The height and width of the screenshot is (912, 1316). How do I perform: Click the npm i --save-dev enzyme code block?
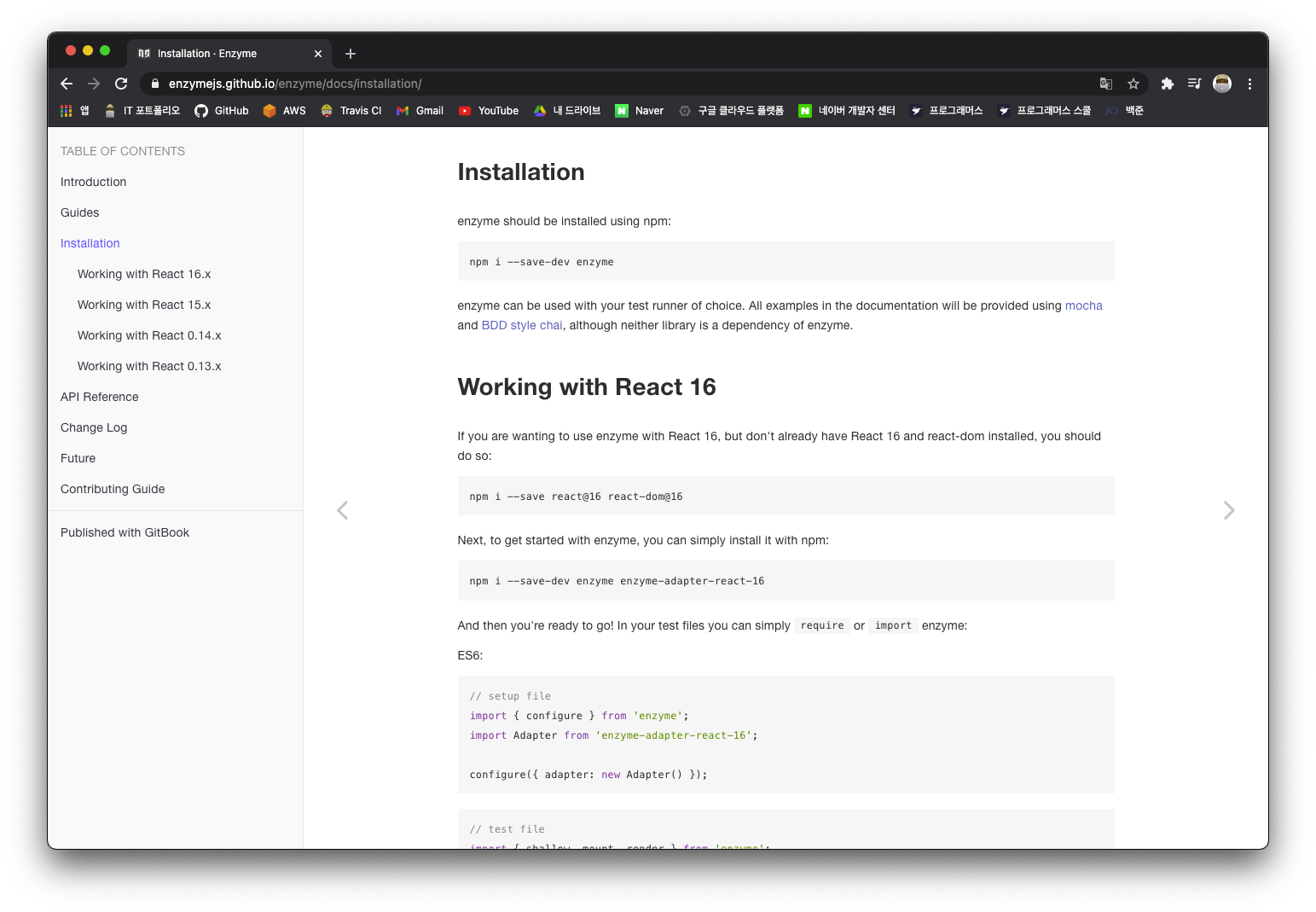[786, 261]
